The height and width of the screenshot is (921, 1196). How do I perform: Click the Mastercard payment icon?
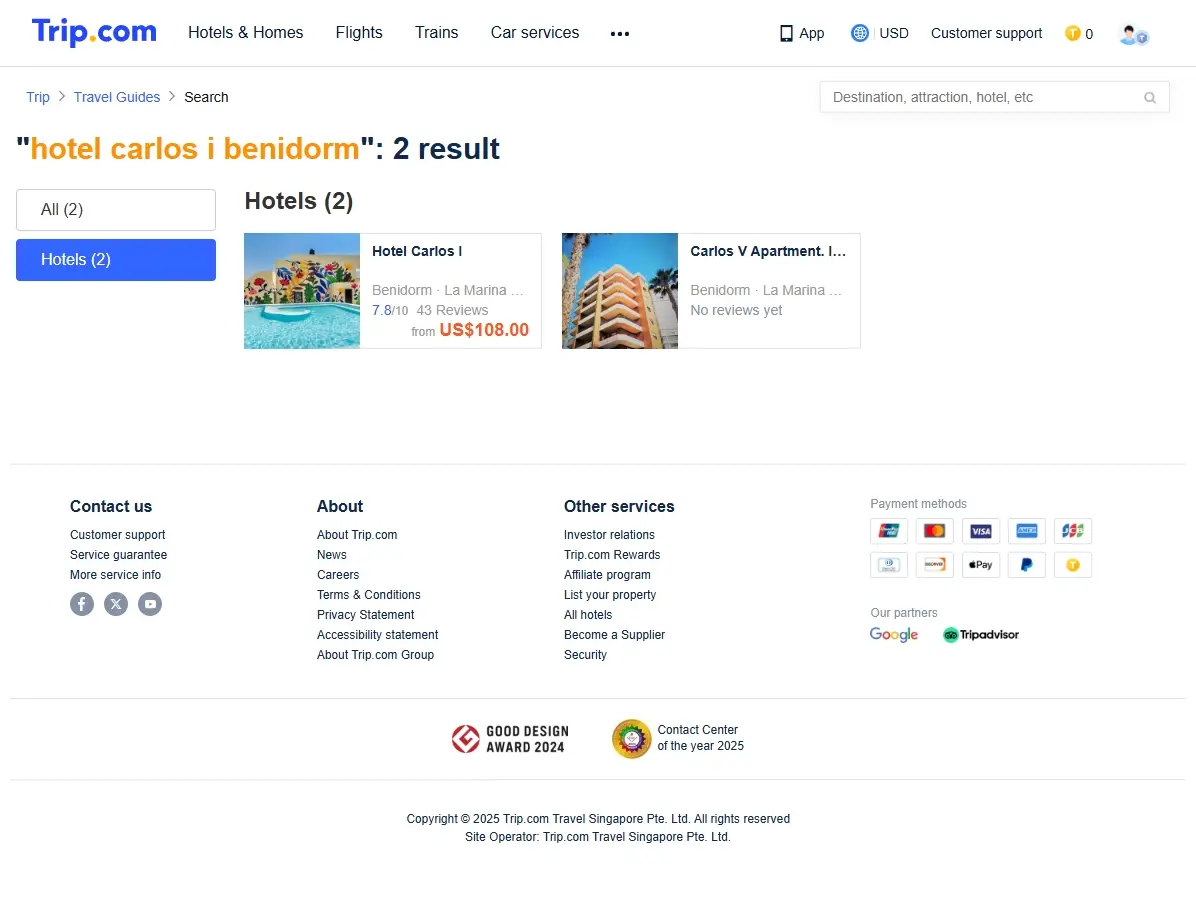tap(934, 530)
